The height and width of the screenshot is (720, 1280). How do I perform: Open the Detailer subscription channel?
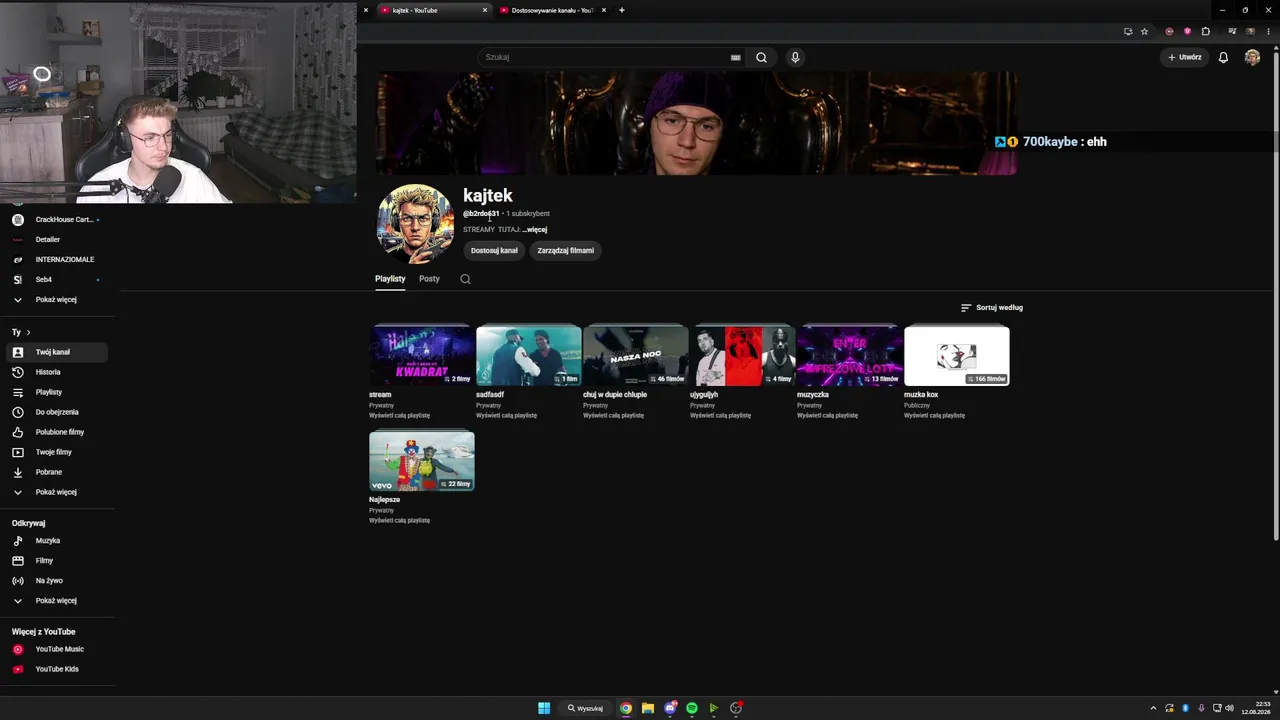[57, 240]
